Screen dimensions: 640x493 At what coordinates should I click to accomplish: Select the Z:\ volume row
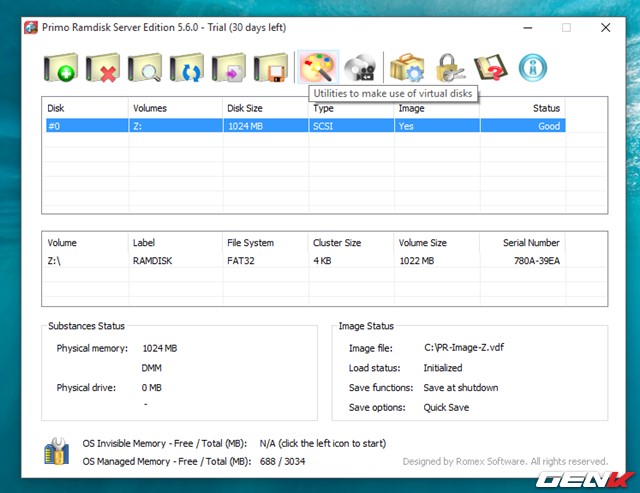[x=305, y=261]
